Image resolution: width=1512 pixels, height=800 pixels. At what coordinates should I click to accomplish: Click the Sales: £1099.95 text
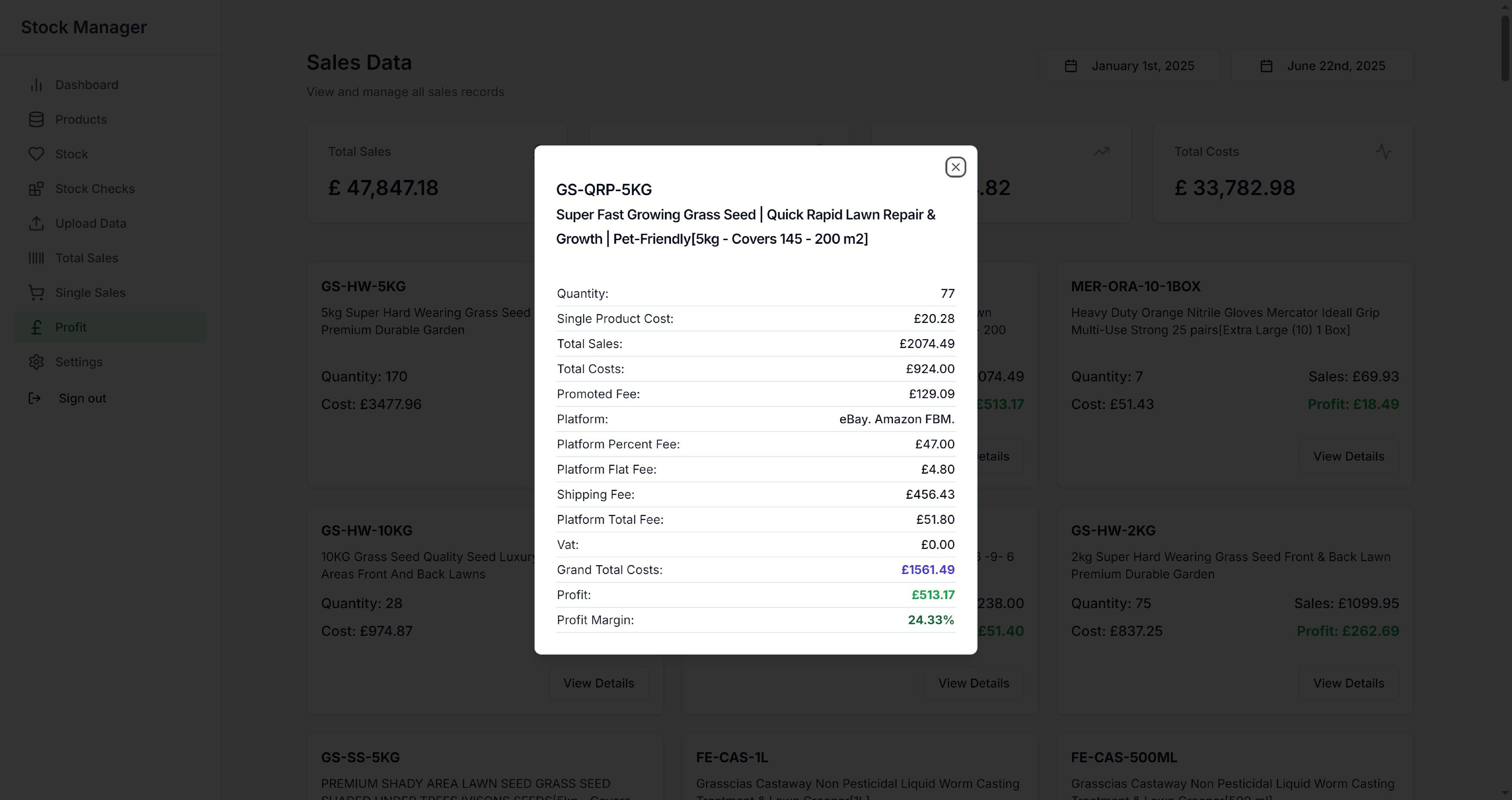tap(1346, 603)
